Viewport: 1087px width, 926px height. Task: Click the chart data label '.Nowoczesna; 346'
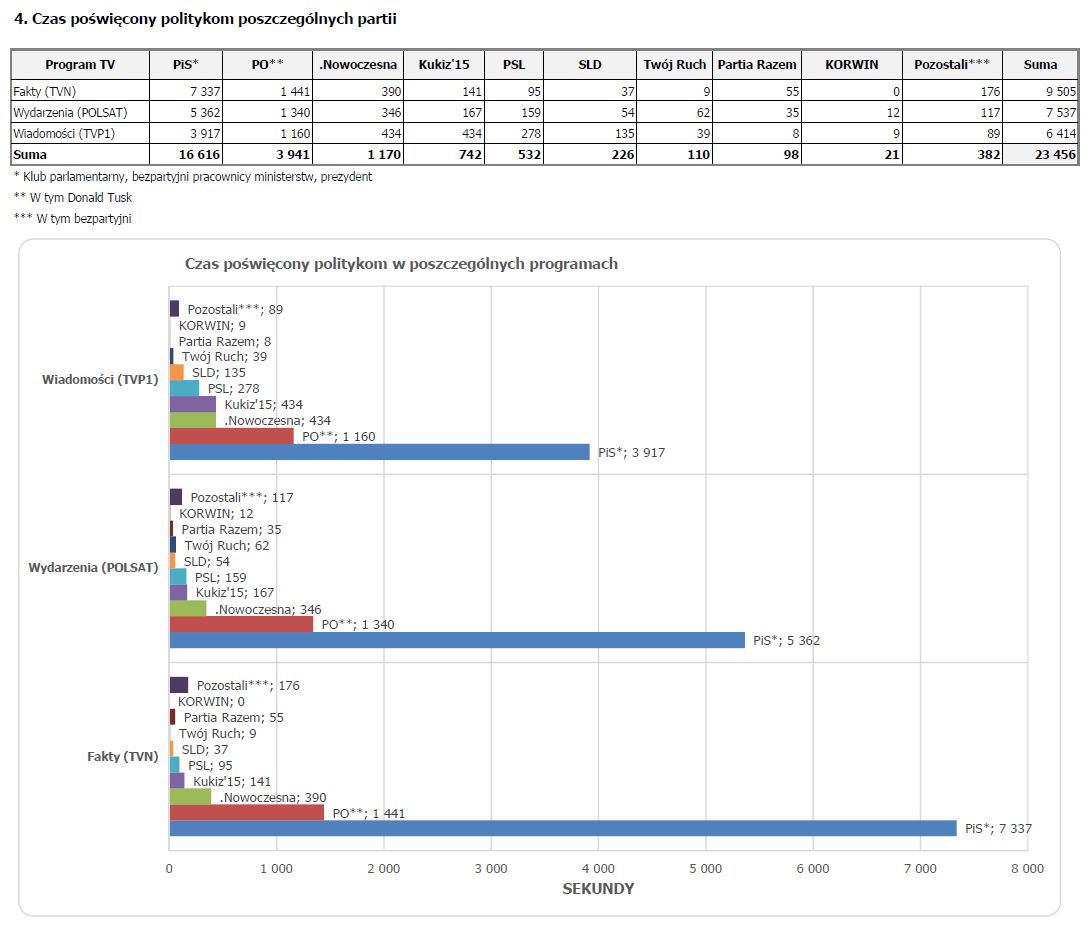268,609
